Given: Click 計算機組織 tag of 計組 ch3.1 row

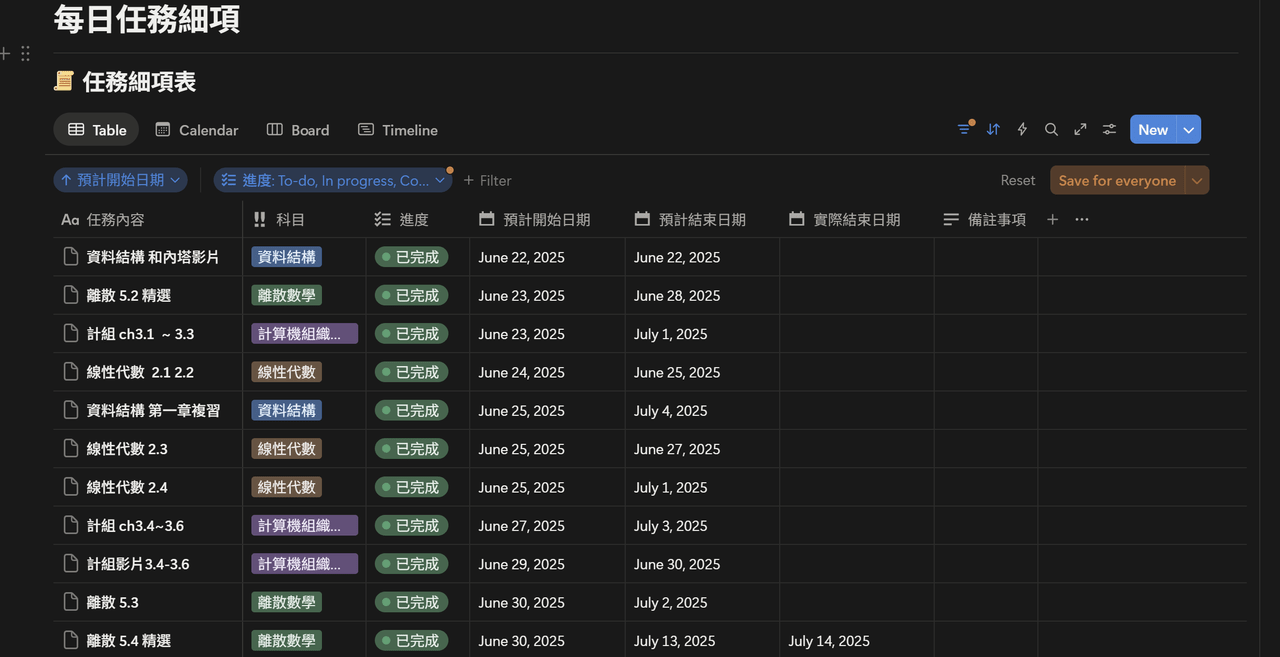Looking at the screenshot, I should pyautogui.click(x=304, y=333).
